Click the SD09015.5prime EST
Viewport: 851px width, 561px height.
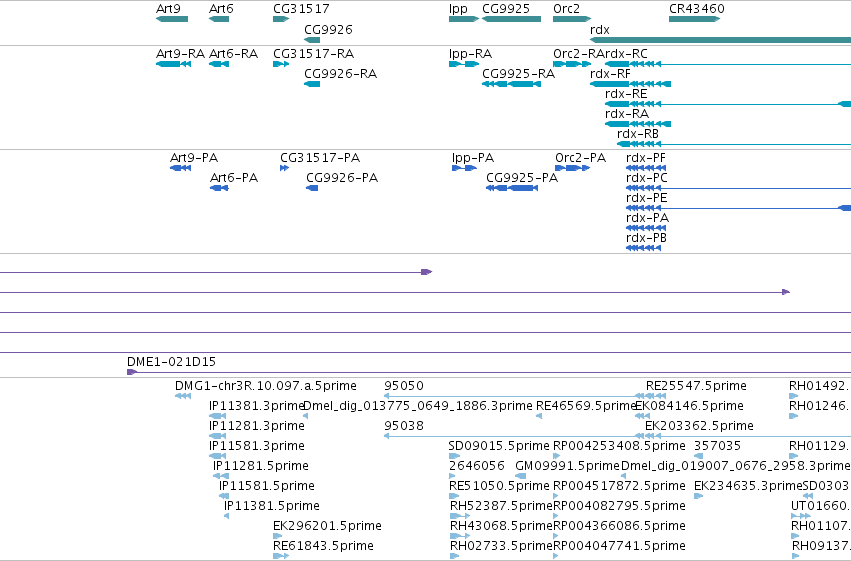coord(454,456)
